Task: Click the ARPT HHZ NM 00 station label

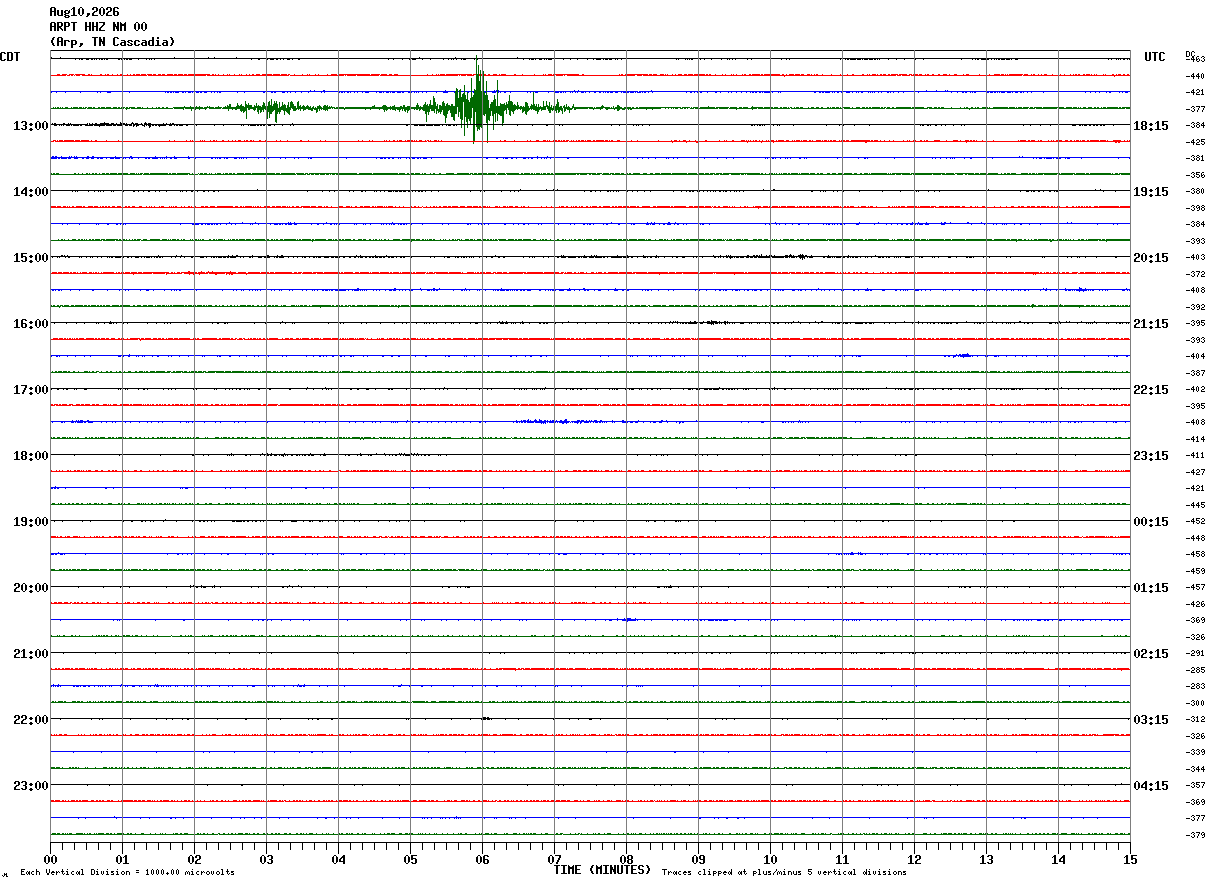Action: click(98, 27)
